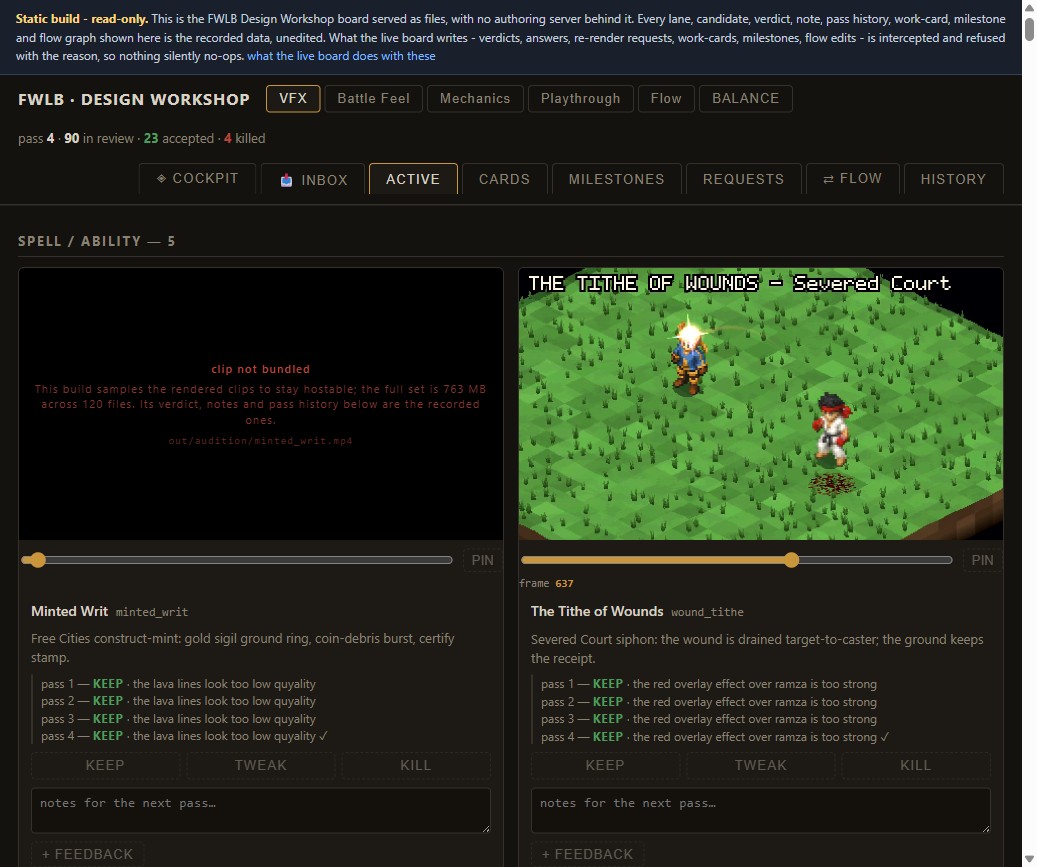The width and height of the screenshot is (1037, 867).
Task: Click the 'Minted Writ' card title
Action: [x=69, y=611]
